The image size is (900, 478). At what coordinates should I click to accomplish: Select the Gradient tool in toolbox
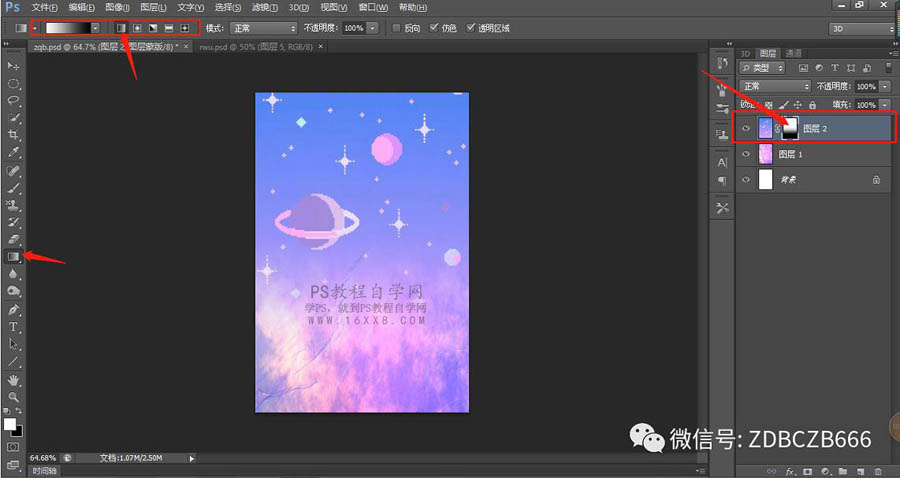tap(13, 257)
